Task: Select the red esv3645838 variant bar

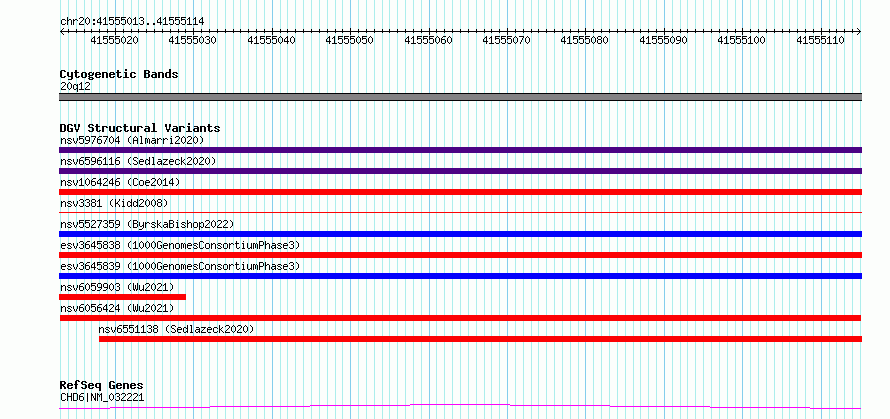Action: tap(460, 255)
